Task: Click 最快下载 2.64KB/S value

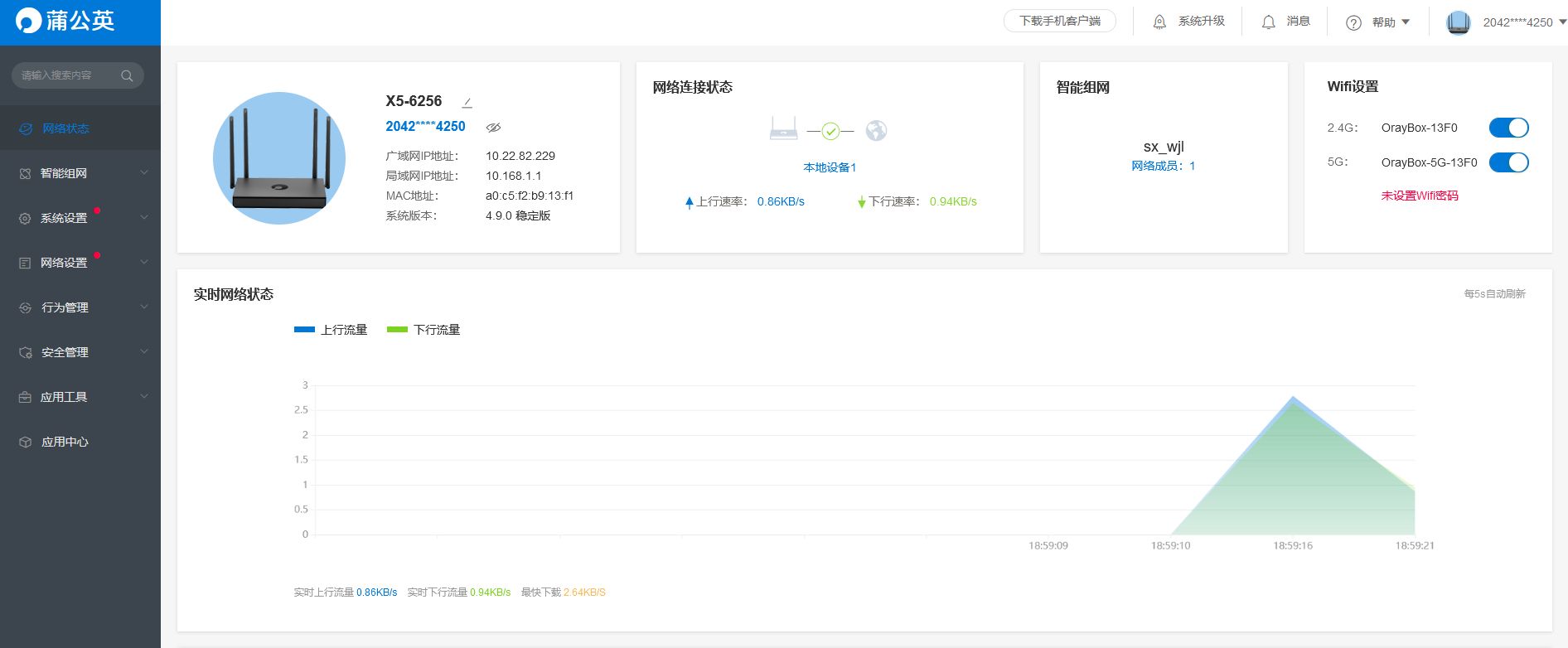Action: [x=584, y=592]
